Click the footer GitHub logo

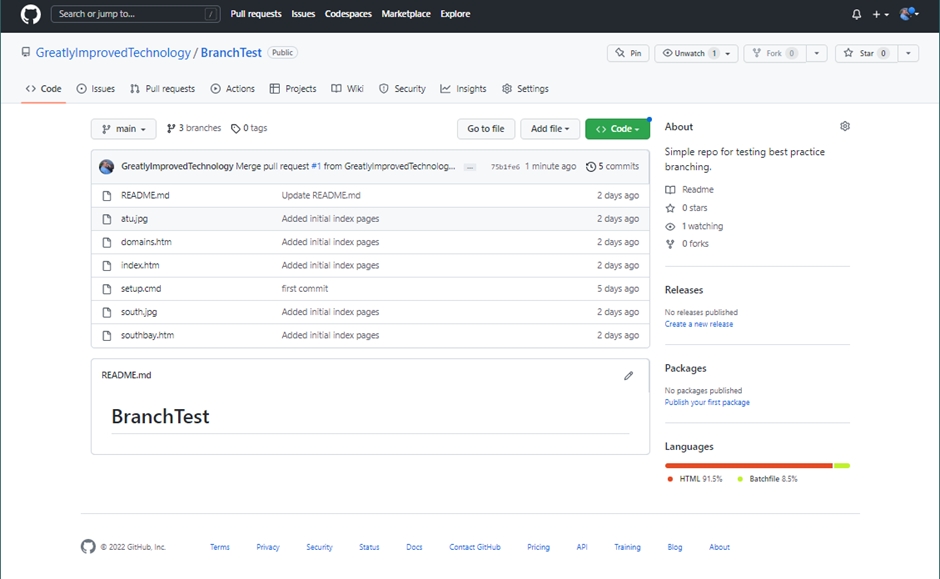click(88, 547)
